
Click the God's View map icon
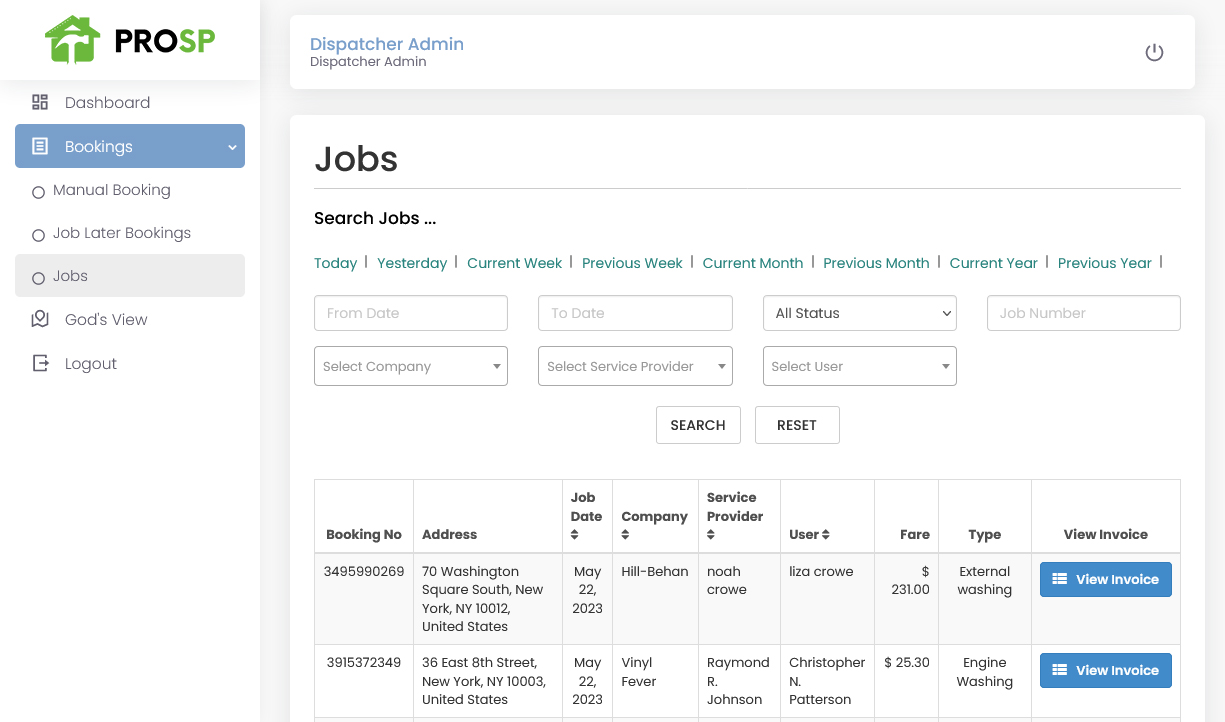pos(40,319)
